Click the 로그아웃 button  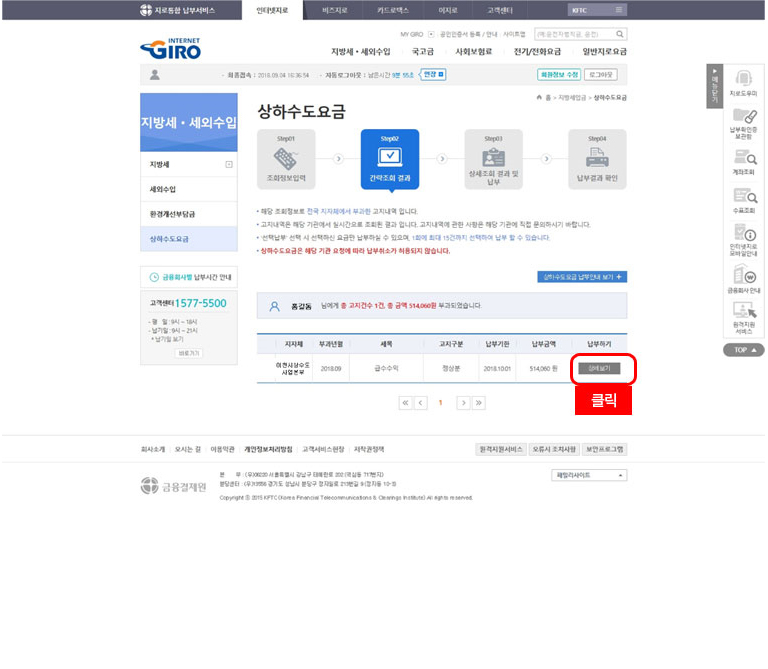600,74
